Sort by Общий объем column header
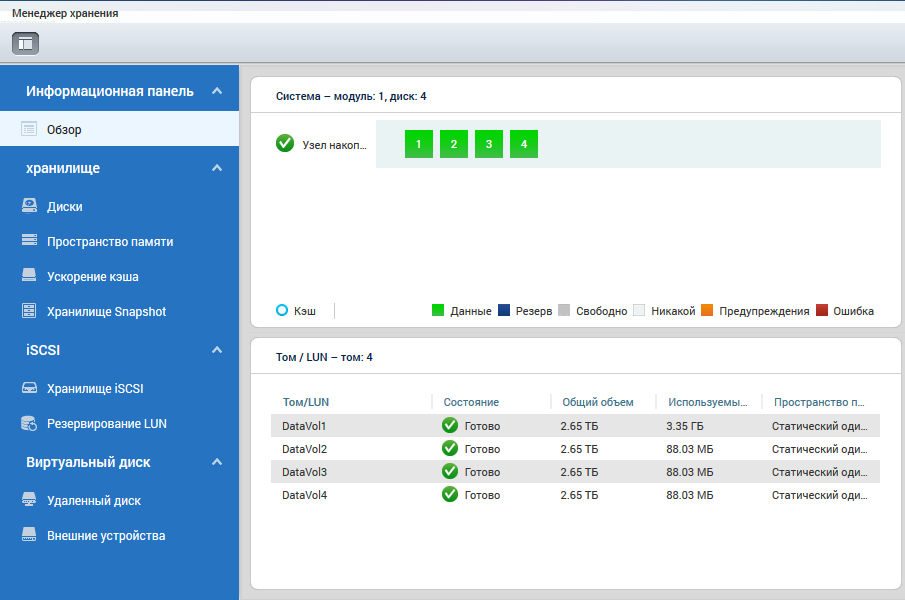The height and width of the screenshot is (600, 905). click(598, 402)
